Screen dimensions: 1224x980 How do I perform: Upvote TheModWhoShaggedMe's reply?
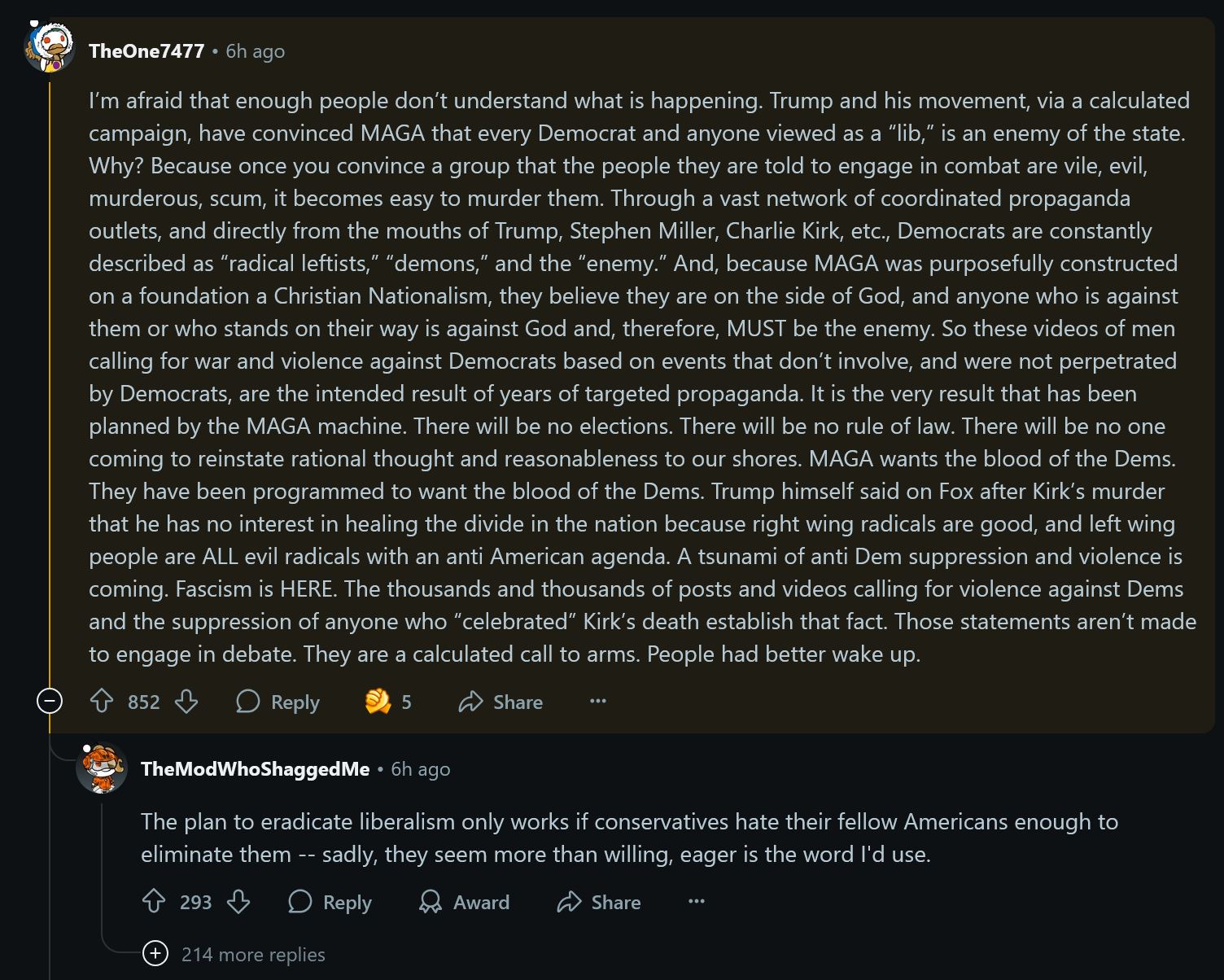(x=154, y=901)
